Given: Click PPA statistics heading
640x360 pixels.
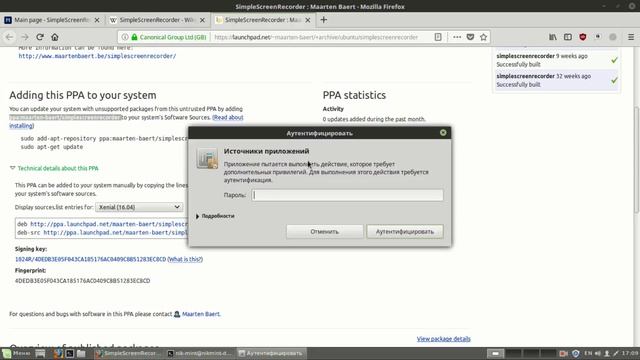Looking at the screenshot, I should point(354,95).
